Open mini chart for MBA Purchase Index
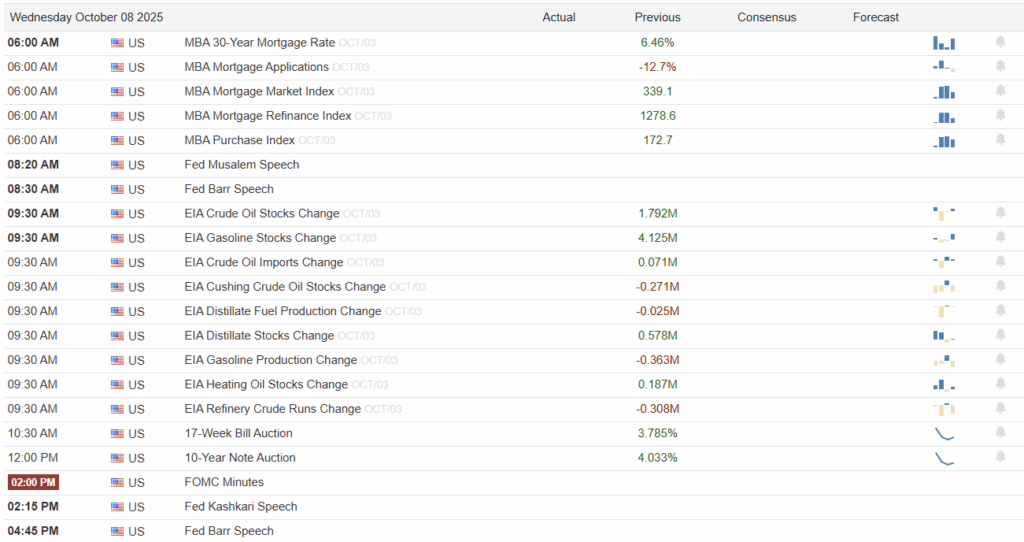The height and width of the screenshot is (542, 1024). point(944,141)
